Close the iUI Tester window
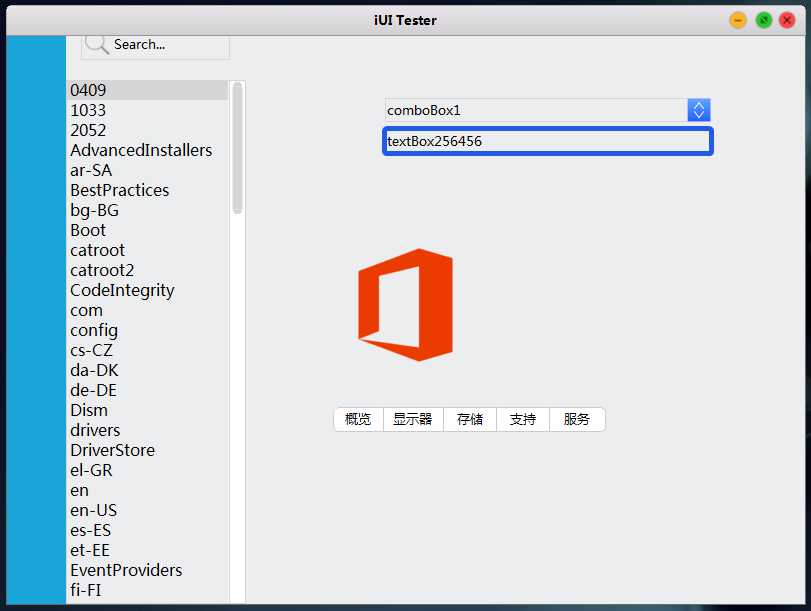Image resolution: width=811 pixels, height=611 pixels. point(787,20)
